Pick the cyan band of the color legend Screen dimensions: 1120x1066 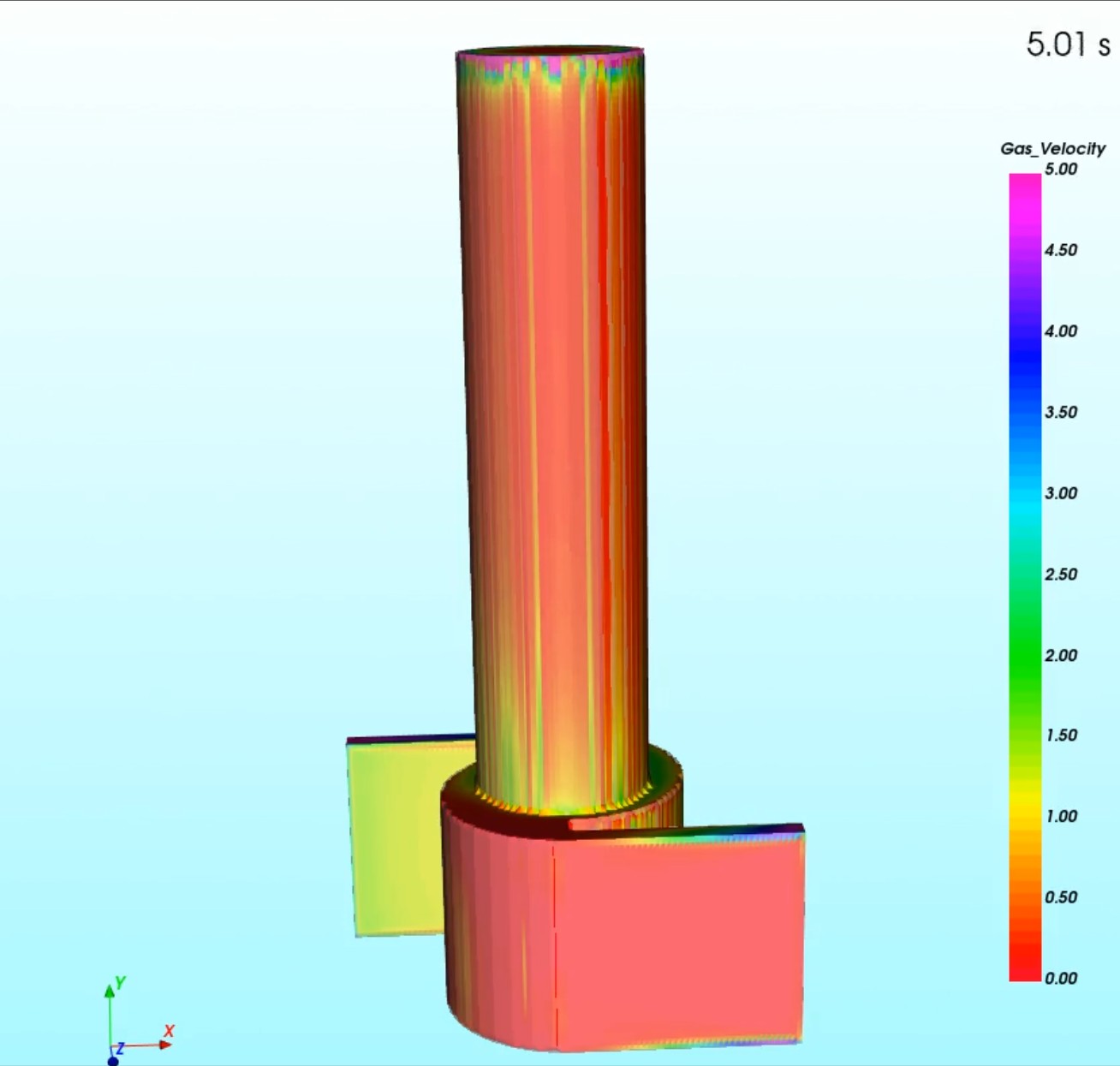(1025, 505)
